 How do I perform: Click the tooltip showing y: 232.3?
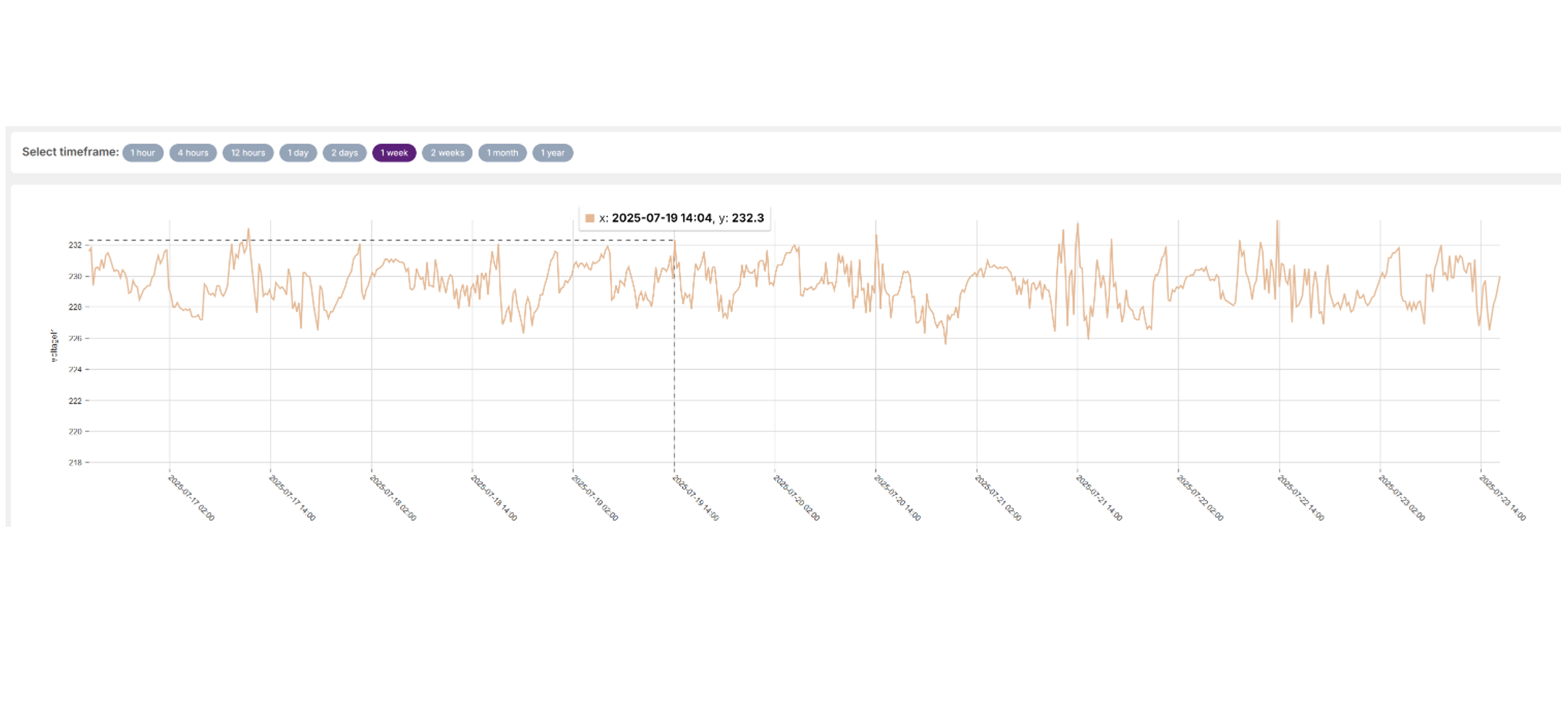674,218
